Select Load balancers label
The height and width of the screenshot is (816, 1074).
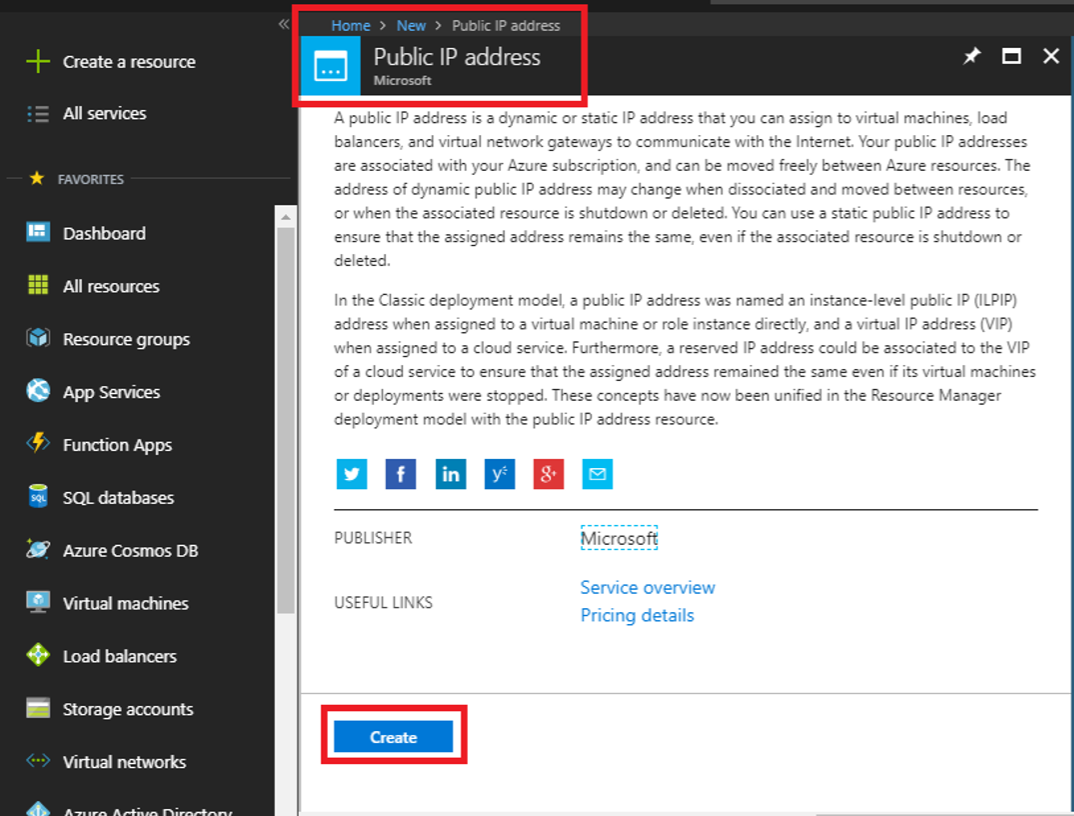[x=120, y=656]
